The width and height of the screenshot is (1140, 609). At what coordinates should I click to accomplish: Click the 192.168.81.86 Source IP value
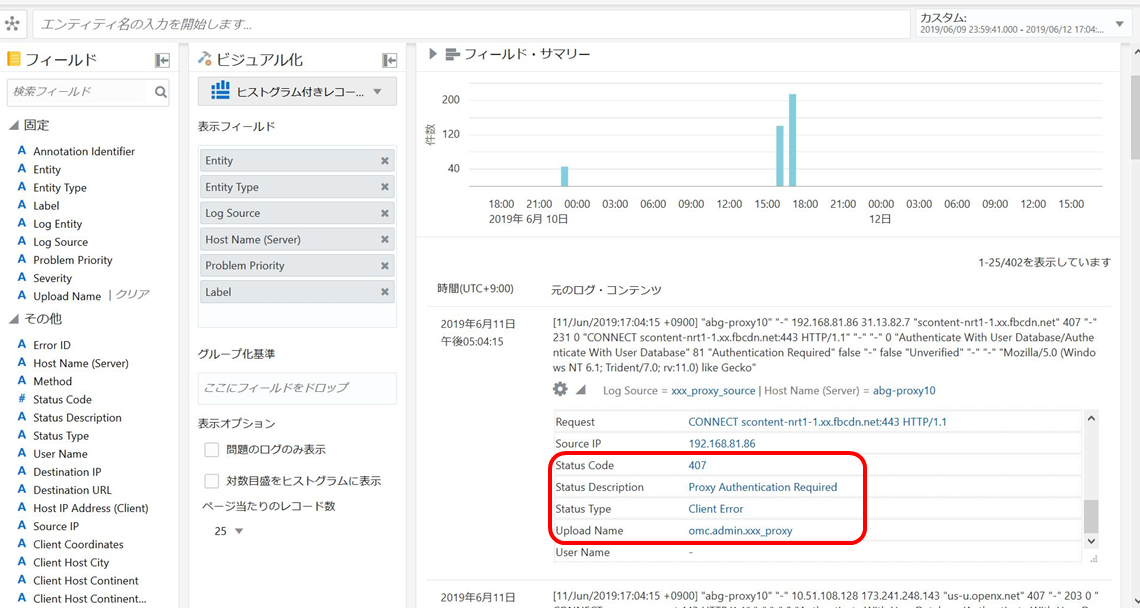click(722, 443)
